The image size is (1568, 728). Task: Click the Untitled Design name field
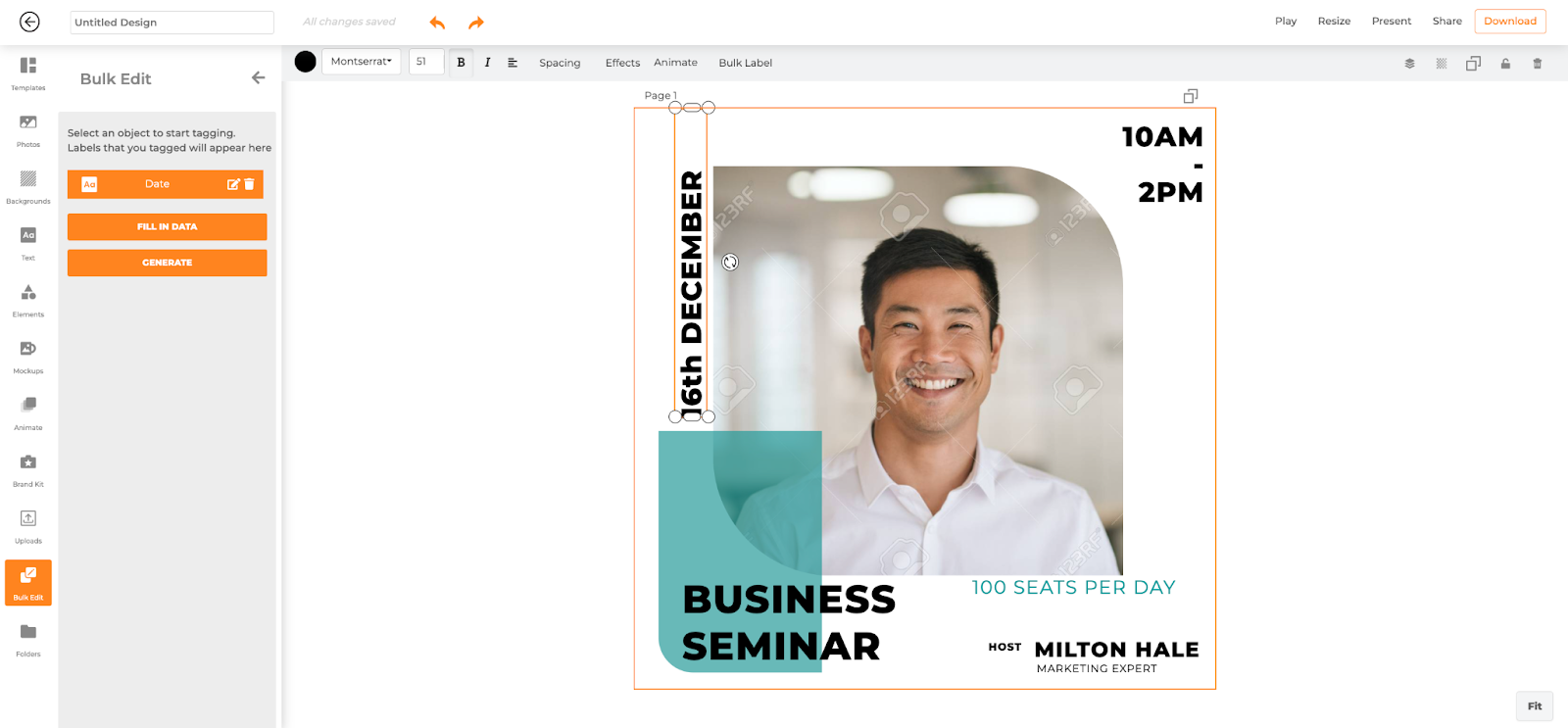(x=171, y=23)
